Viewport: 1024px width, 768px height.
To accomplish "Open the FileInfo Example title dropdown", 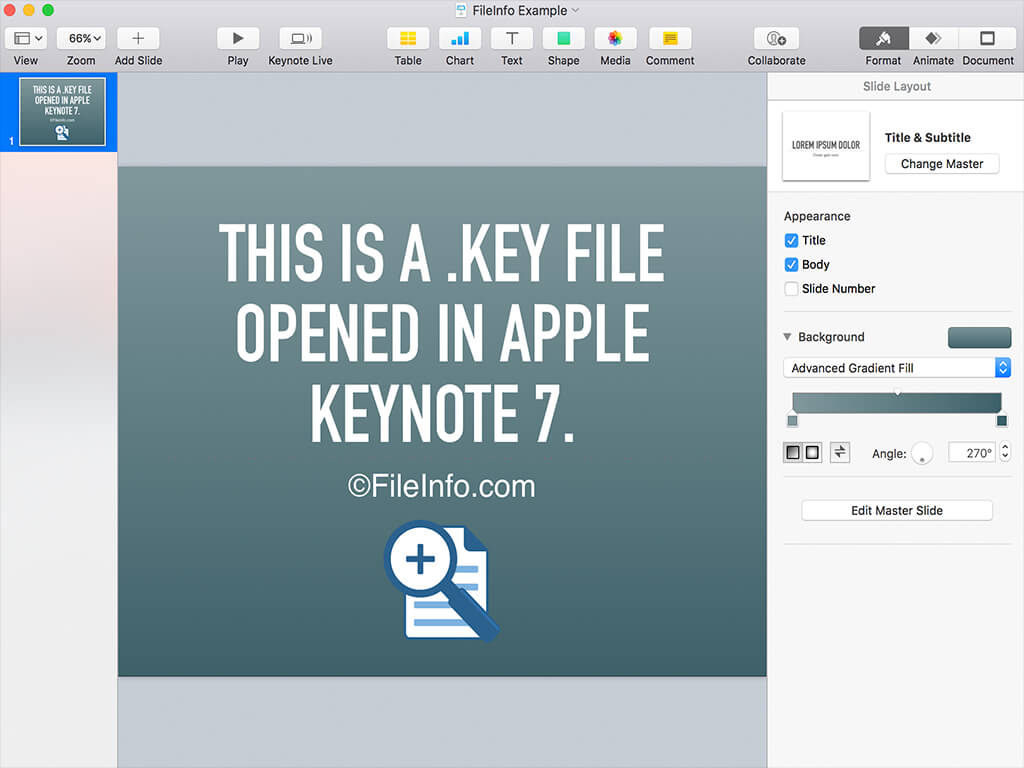I will tap(575, 10).
